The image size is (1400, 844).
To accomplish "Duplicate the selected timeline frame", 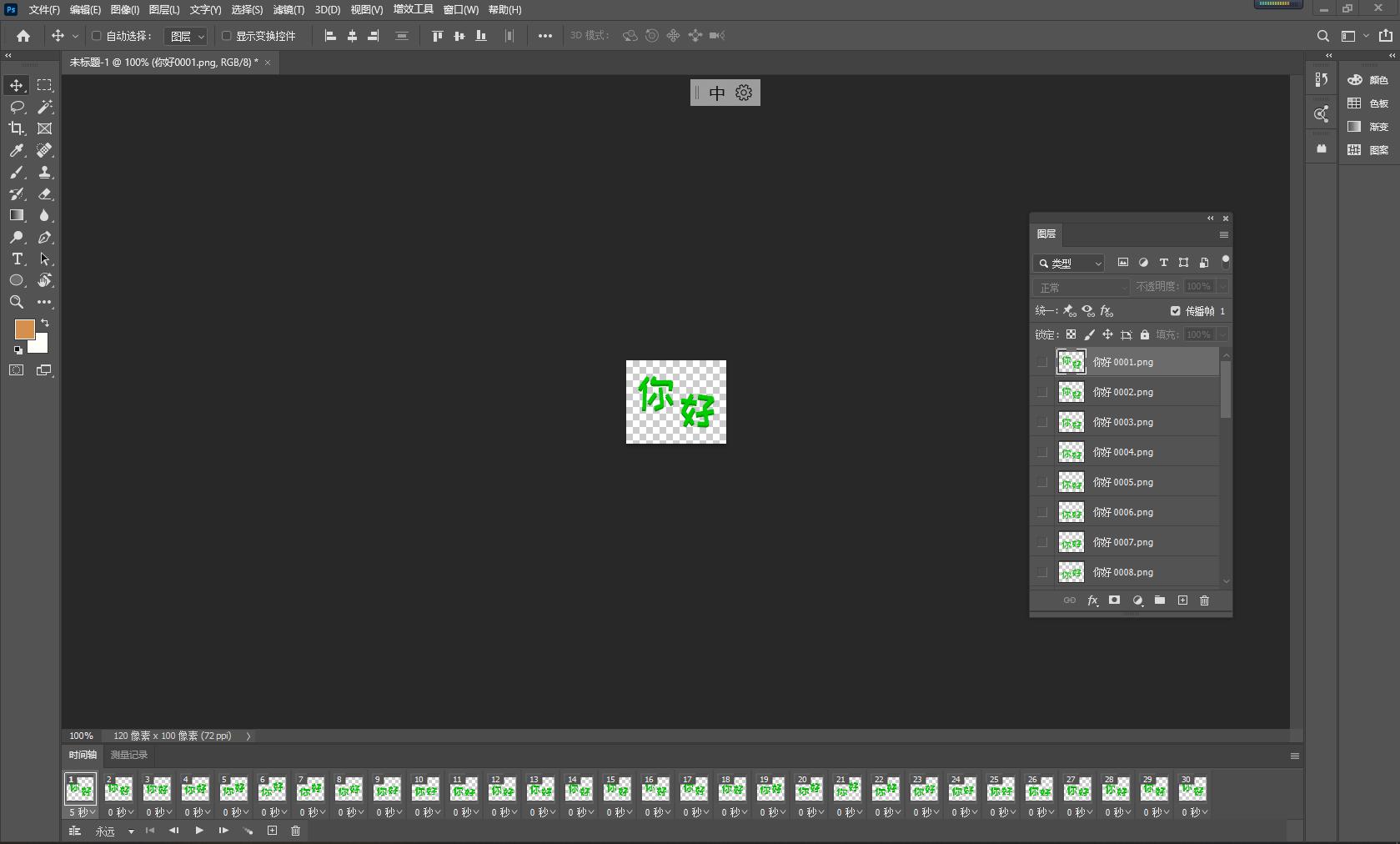I will click(x=272, y=831).
